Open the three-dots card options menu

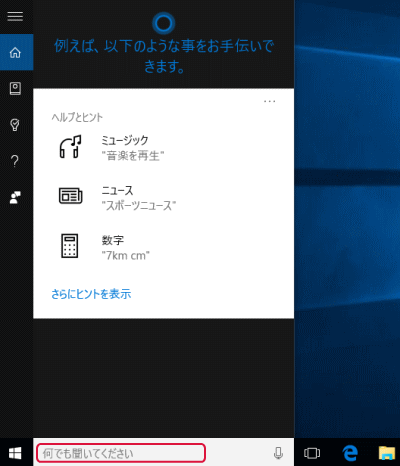tap(269, 101)
